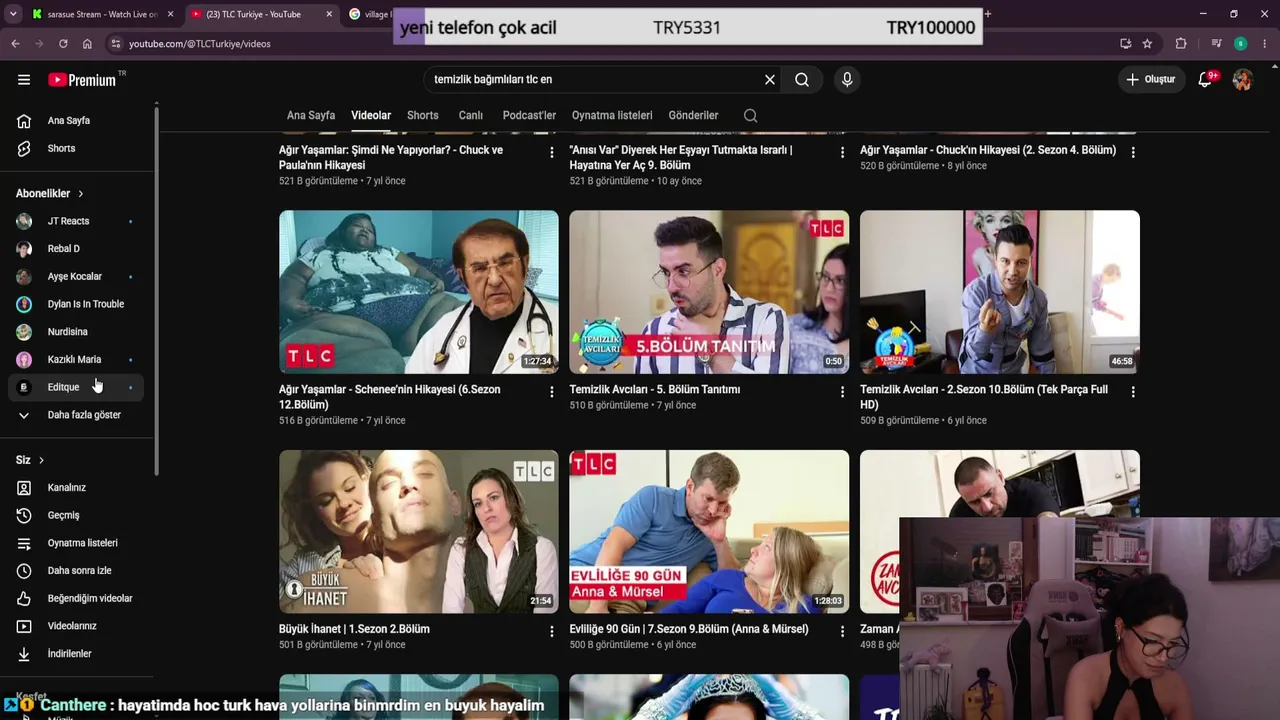Search within the TLC Turkiye channel
Viewport: 1280px width, 720px height.
(750, 116)
